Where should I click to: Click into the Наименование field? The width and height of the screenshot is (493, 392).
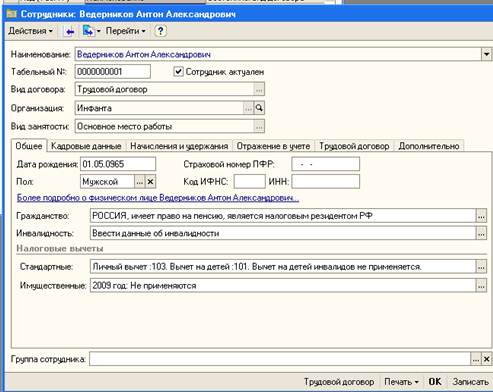pyautogui.click(x=278, y=54)
